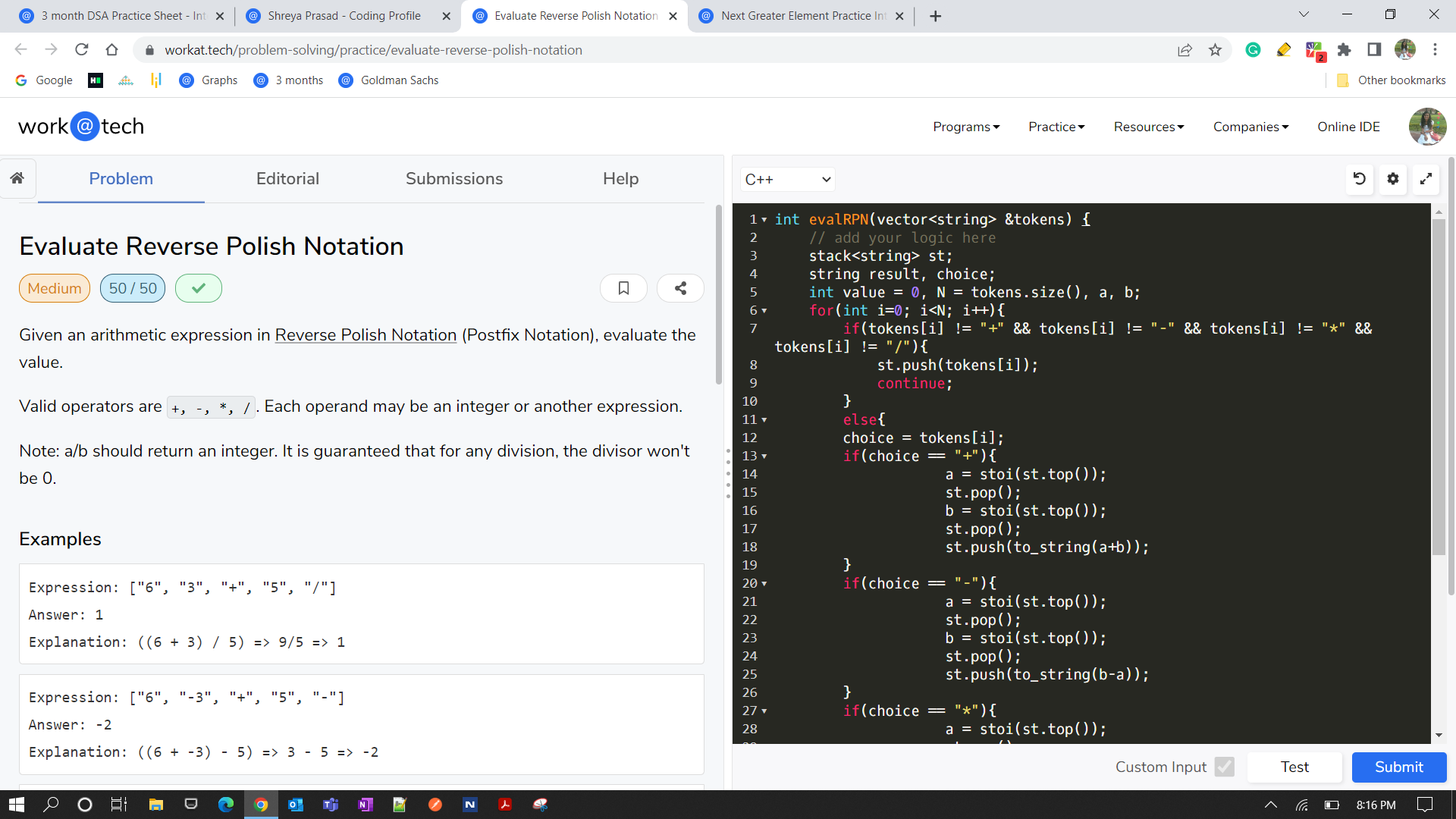
Task: Click the panel splitter drag handle
Action: pos(728,474)
